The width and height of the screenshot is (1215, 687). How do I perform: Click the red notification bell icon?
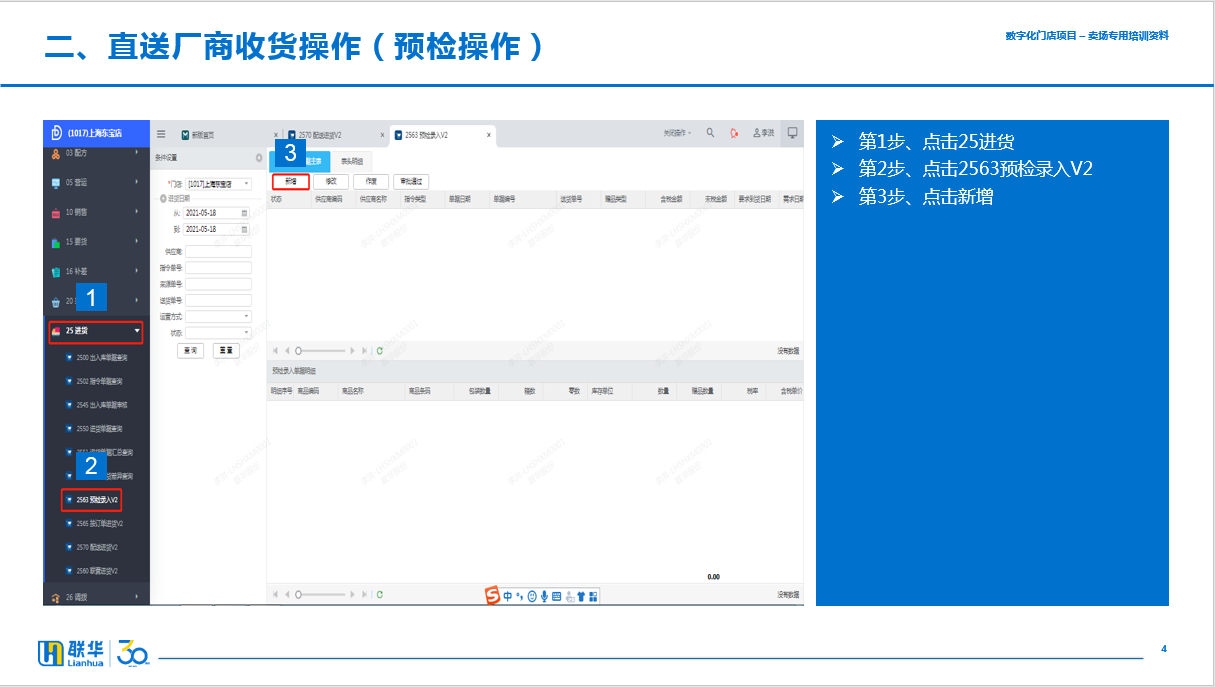(x=734, y=133)
